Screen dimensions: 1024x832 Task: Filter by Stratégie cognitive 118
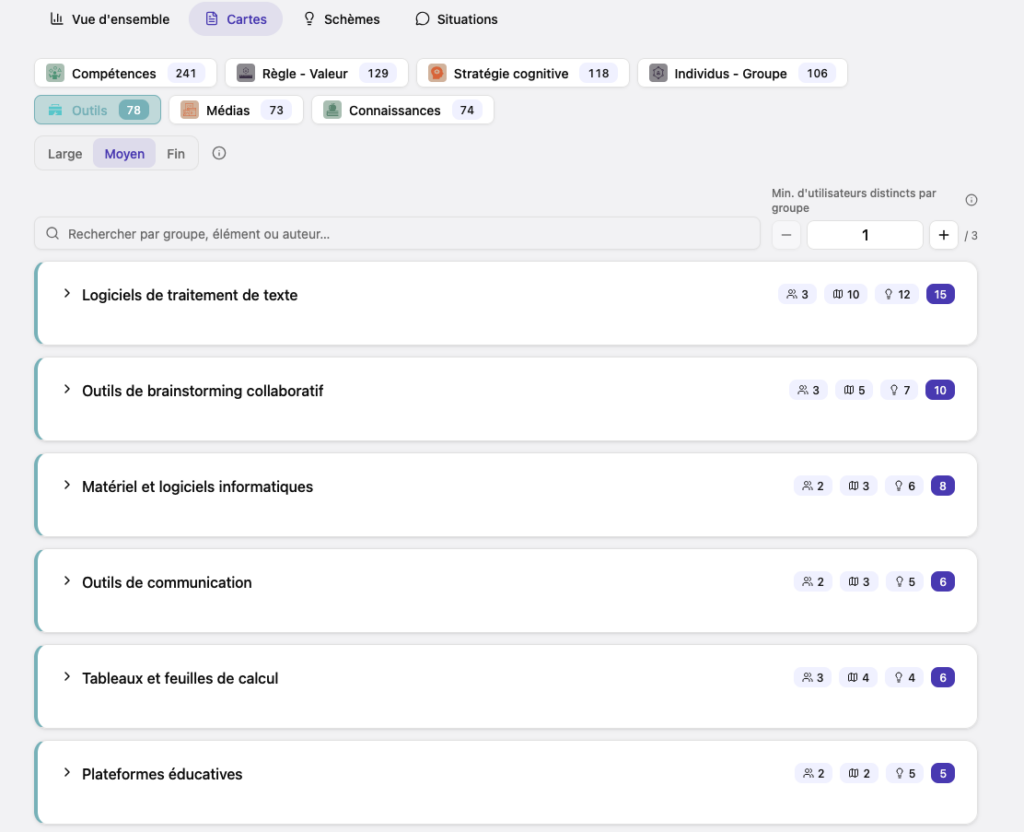point(522,73)
